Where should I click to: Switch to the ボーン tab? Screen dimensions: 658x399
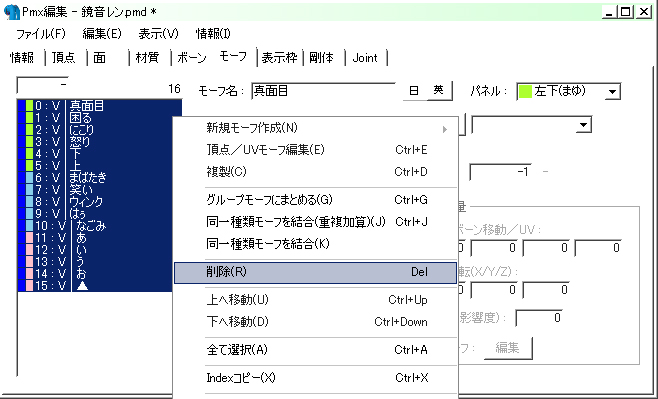192,57
